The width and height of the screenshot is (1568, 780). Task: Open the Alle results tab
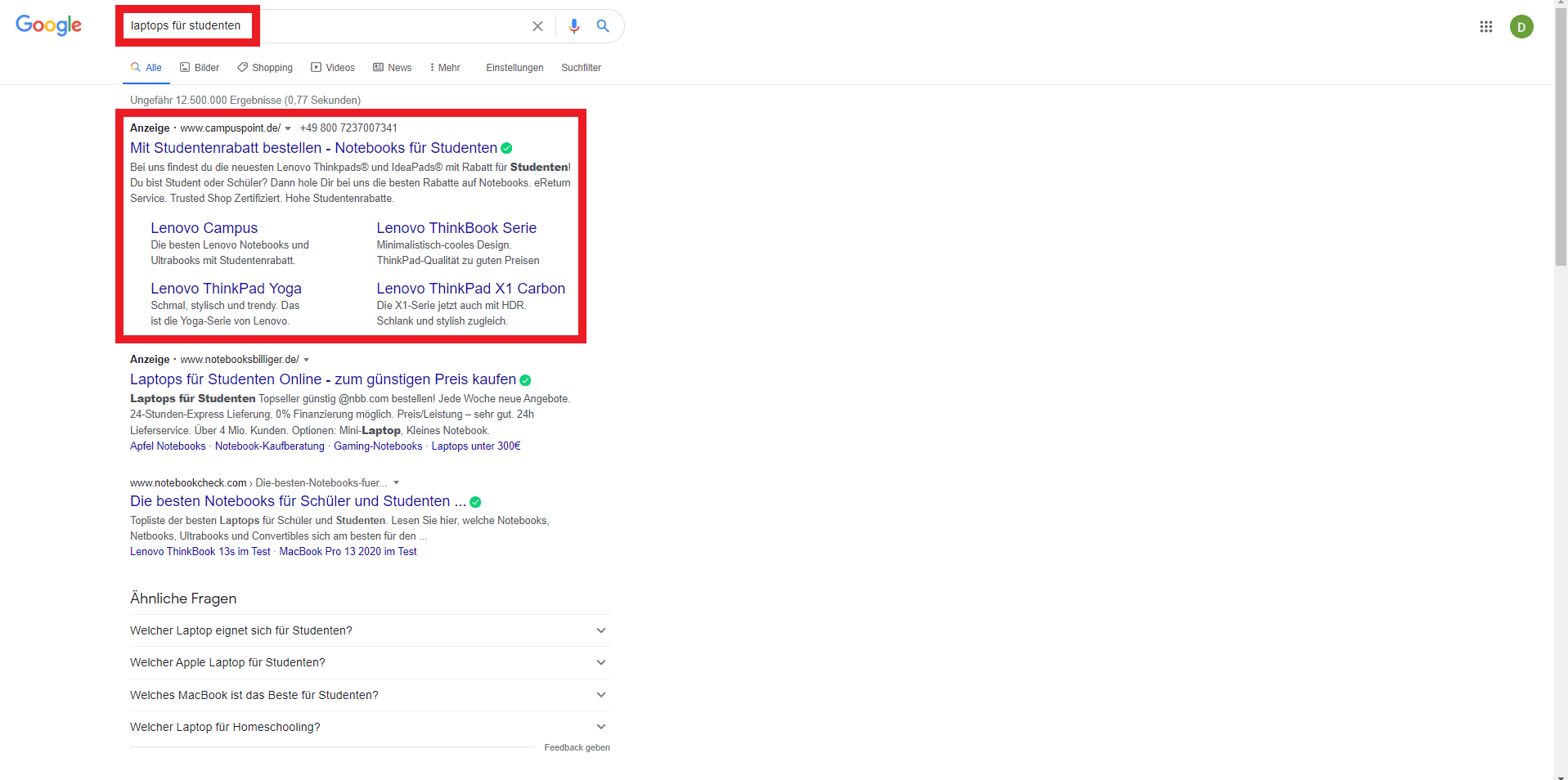tap(146, 68)
